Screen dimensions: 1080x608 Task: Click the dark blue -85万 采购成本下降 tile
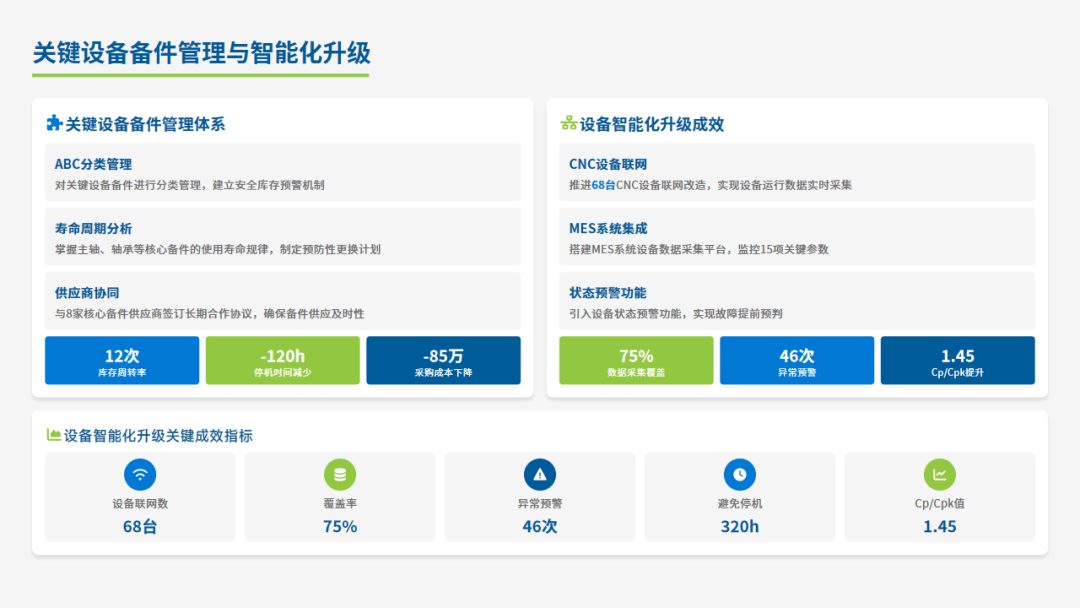[x=443, y=361]
